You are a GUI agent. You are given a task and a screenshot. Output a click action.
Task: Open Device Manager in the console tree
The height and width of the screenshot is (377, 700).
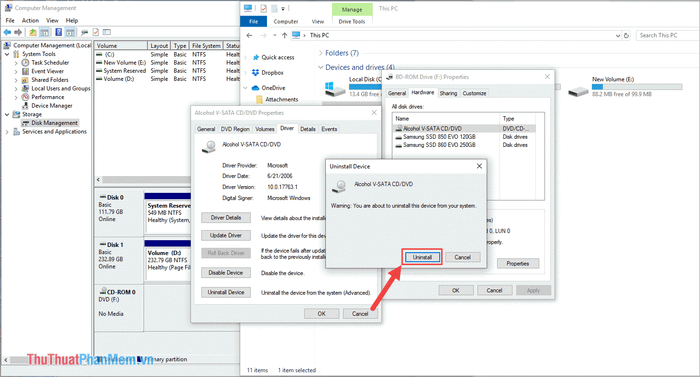[51, 105]
